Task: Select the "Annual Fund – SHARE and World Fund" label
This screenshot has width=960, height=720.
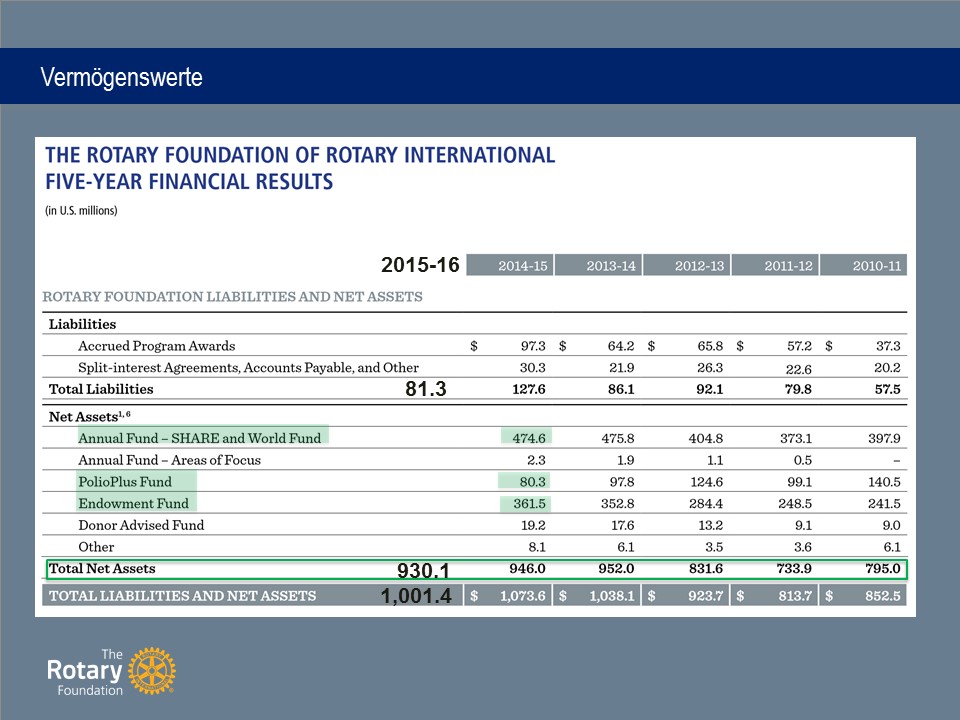Action: pos(200,438)
